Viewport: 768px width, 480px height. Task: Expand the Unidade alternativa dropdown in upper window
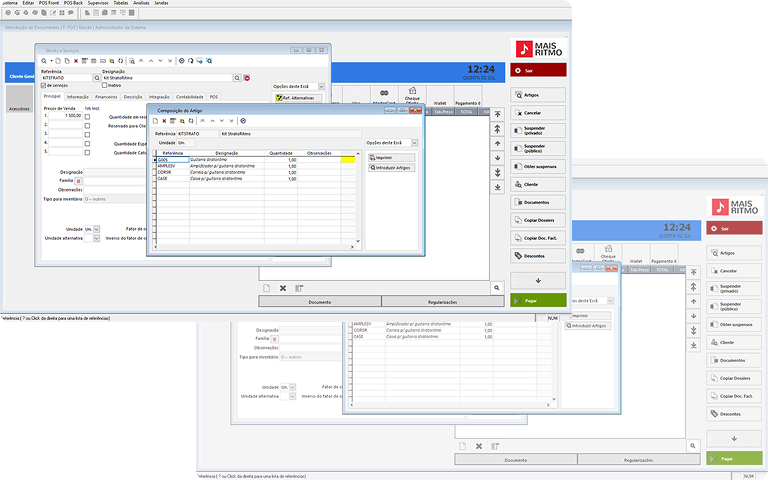pos(98,238)
